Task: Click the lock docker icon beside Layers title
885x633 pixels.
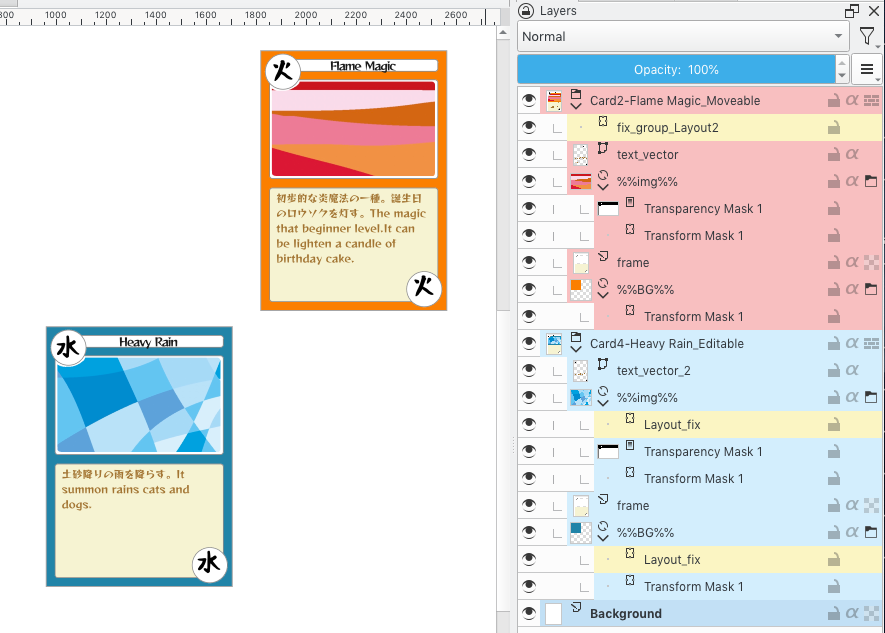Action: [x=526, y=10]
